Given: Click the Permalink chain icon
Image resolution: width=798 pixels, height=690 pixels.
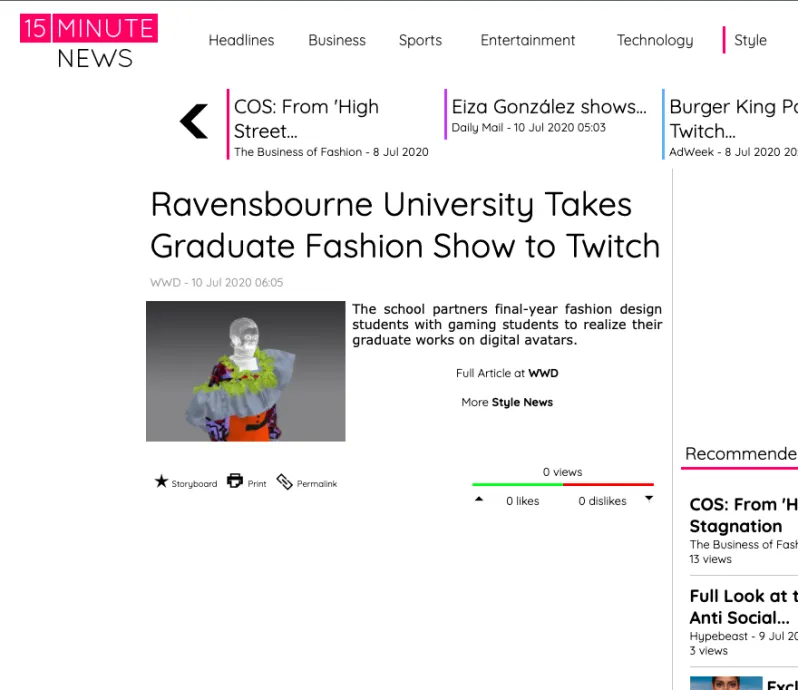Looking at the screenshot, I should (x=285, y=482).
